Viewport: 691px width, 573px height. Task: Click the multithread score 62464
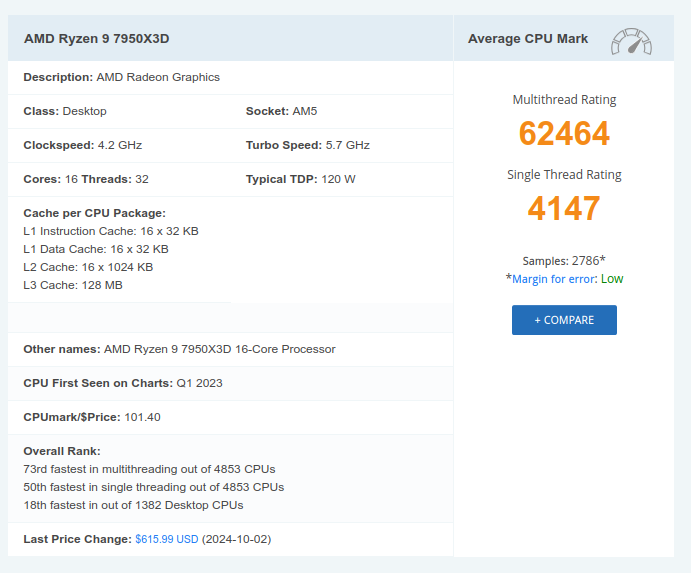point(564,133)
